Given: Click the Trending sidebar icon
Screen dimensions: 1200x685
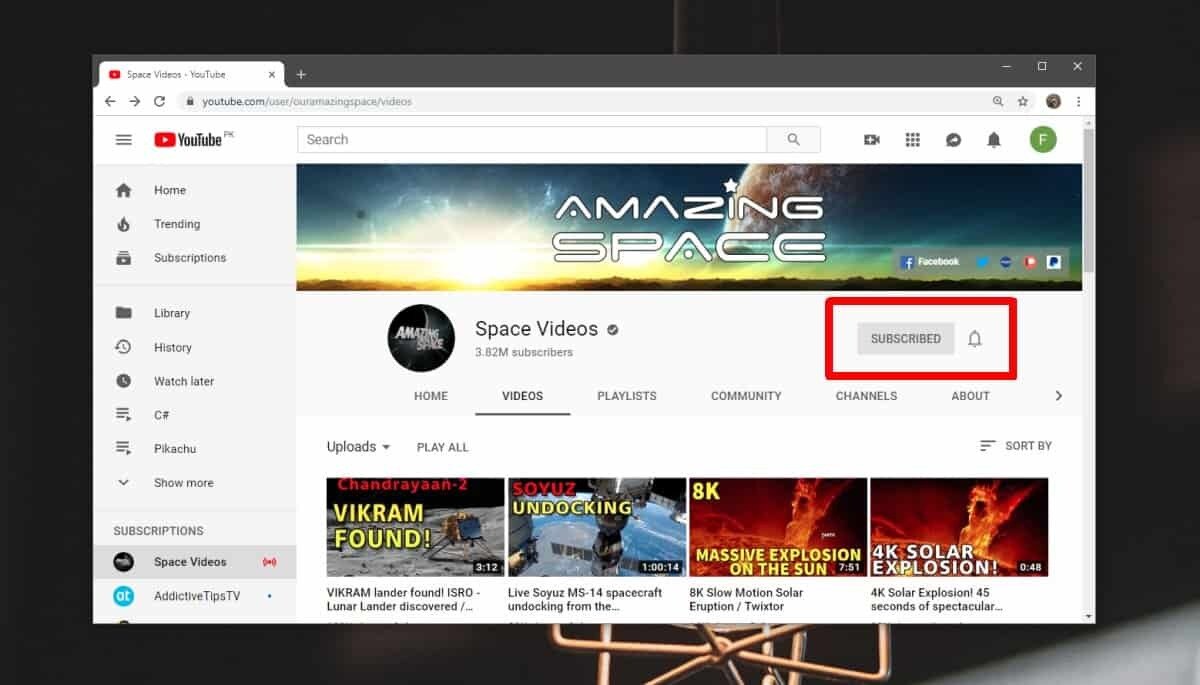Looking at the screenshot, I should point(123,223).
